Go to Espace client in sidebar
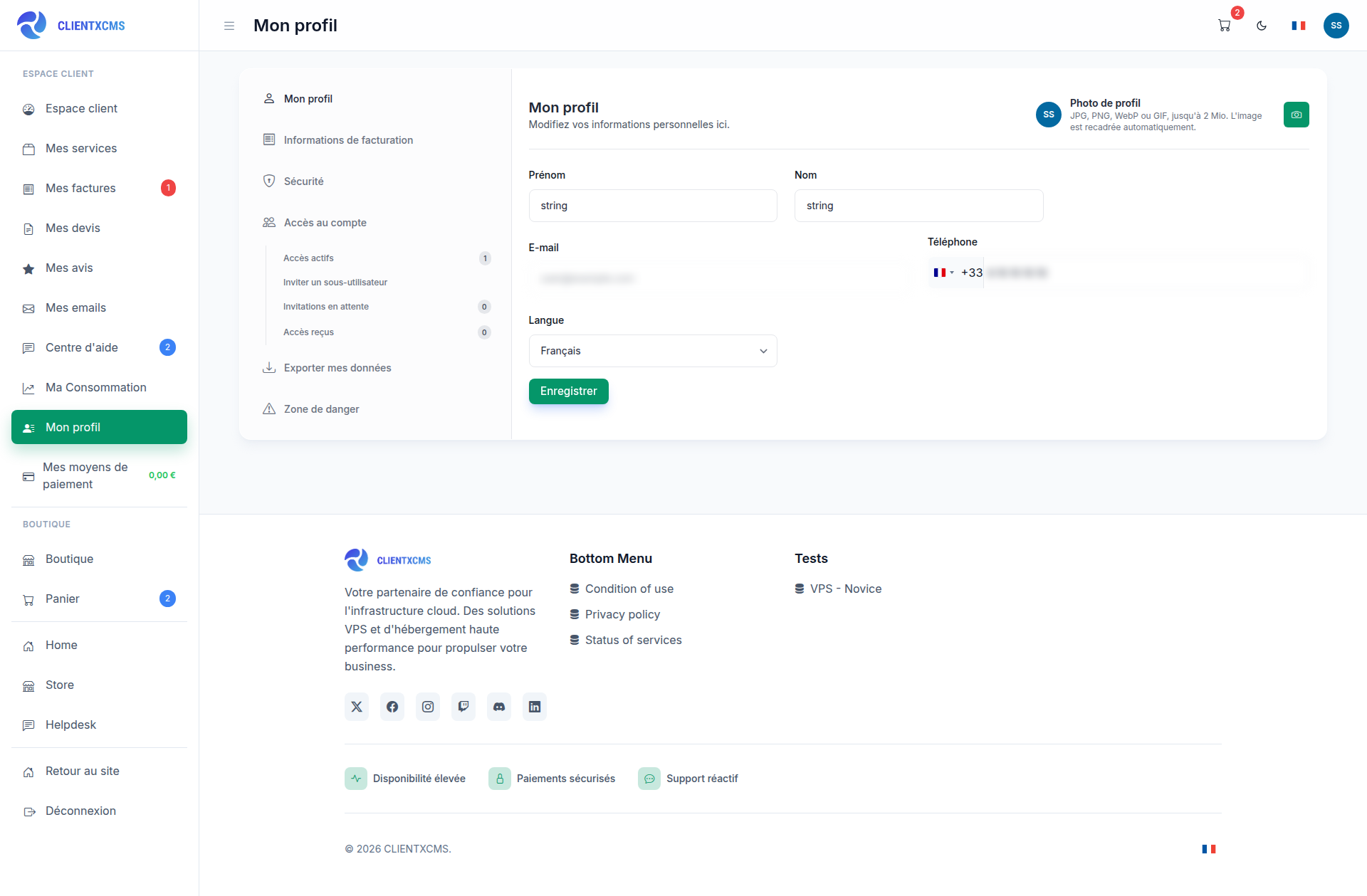The height and width of the screenshot is (896, 1367). click(99, 109)
